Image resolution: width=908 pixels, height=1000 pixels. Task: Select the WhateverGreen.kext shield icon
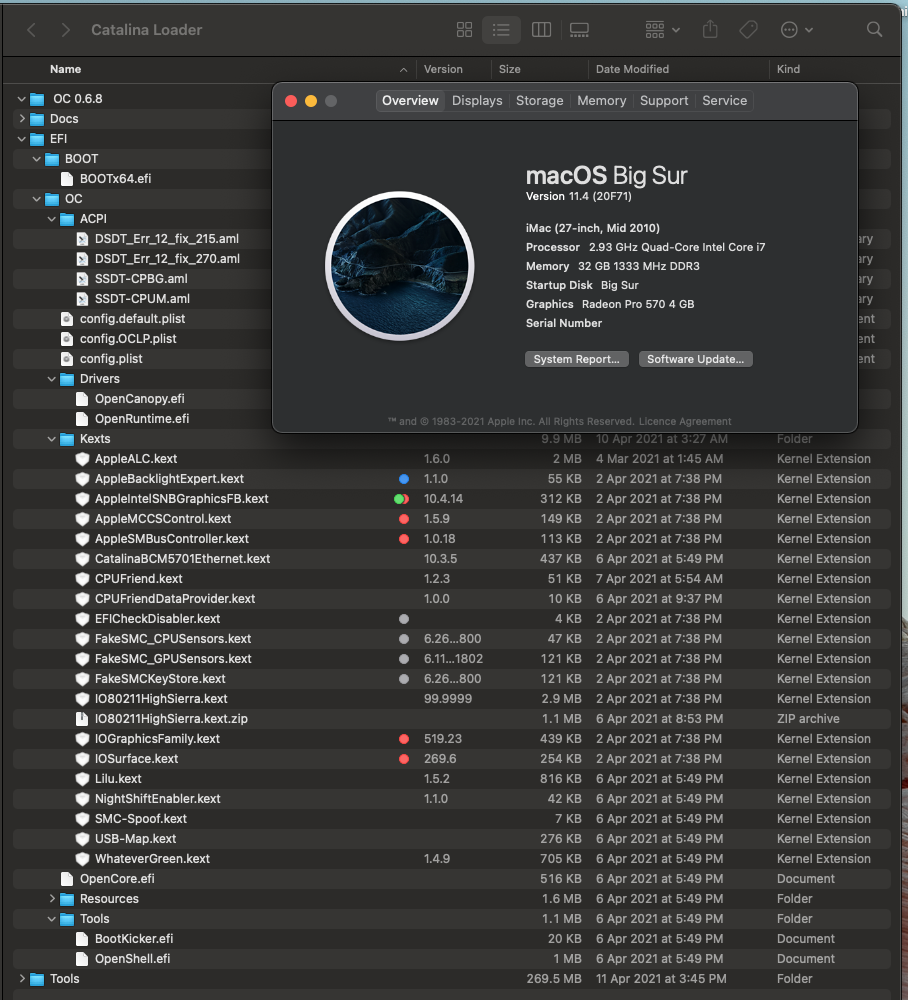tap(82, 858)
